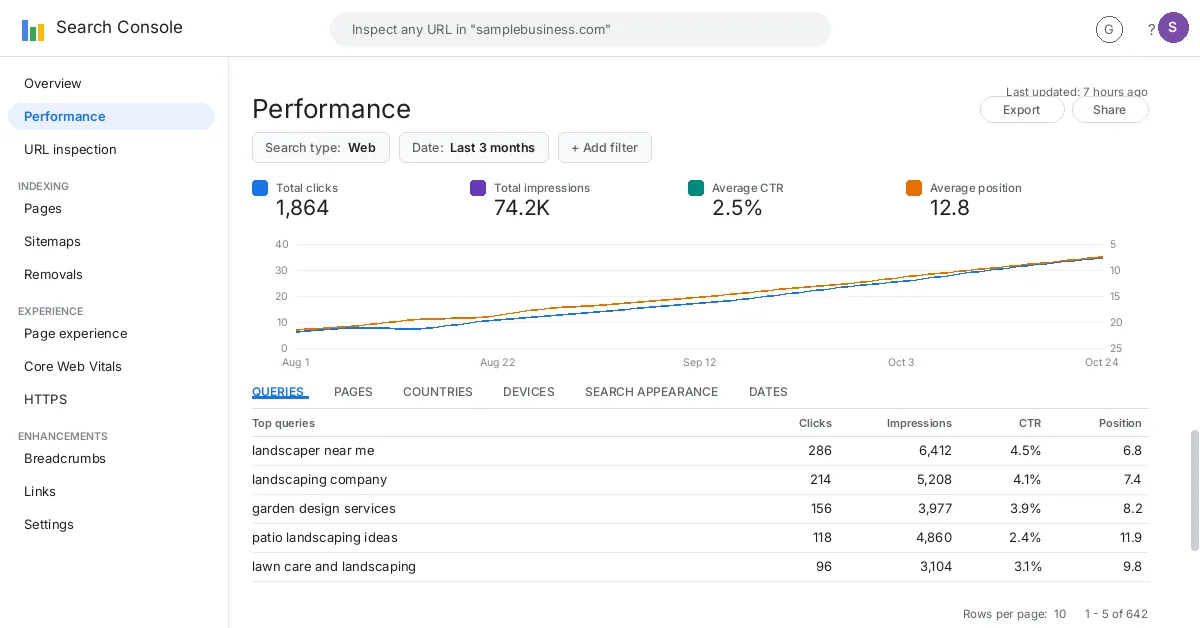Sort by the CTR column header
Screen dimensions: 1200x628
coord(1030,423)
